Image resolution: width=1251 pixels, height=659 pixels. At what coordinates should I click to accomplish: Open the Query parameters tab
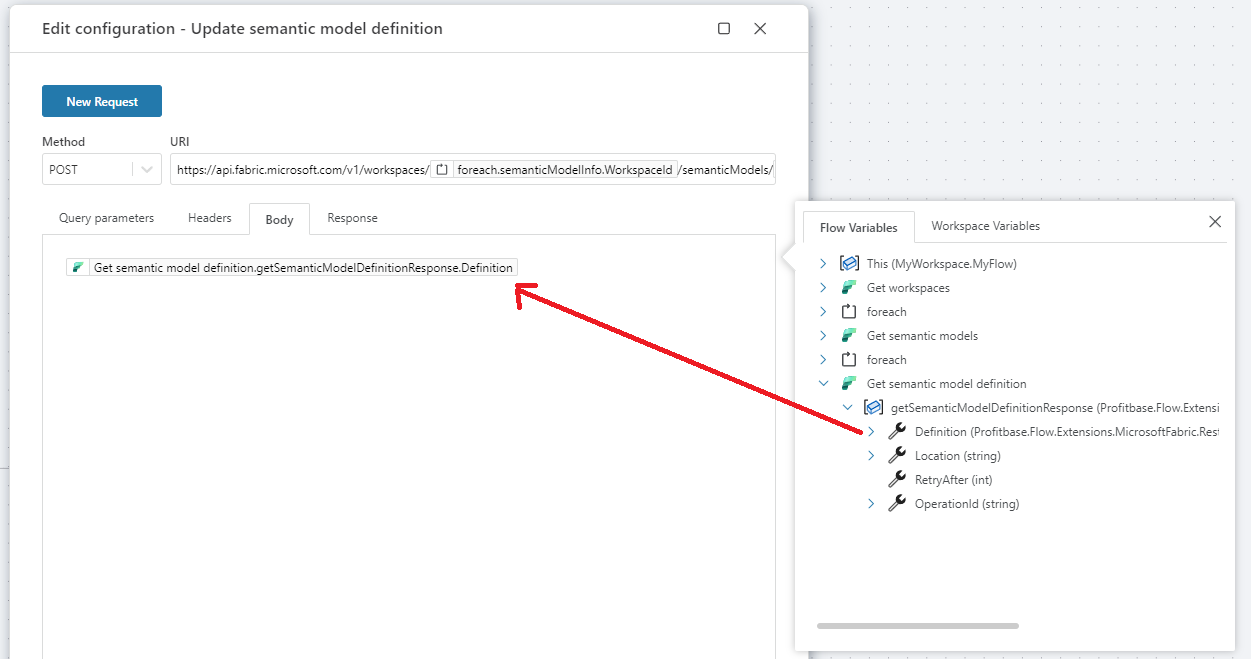[x=106, y=218]
